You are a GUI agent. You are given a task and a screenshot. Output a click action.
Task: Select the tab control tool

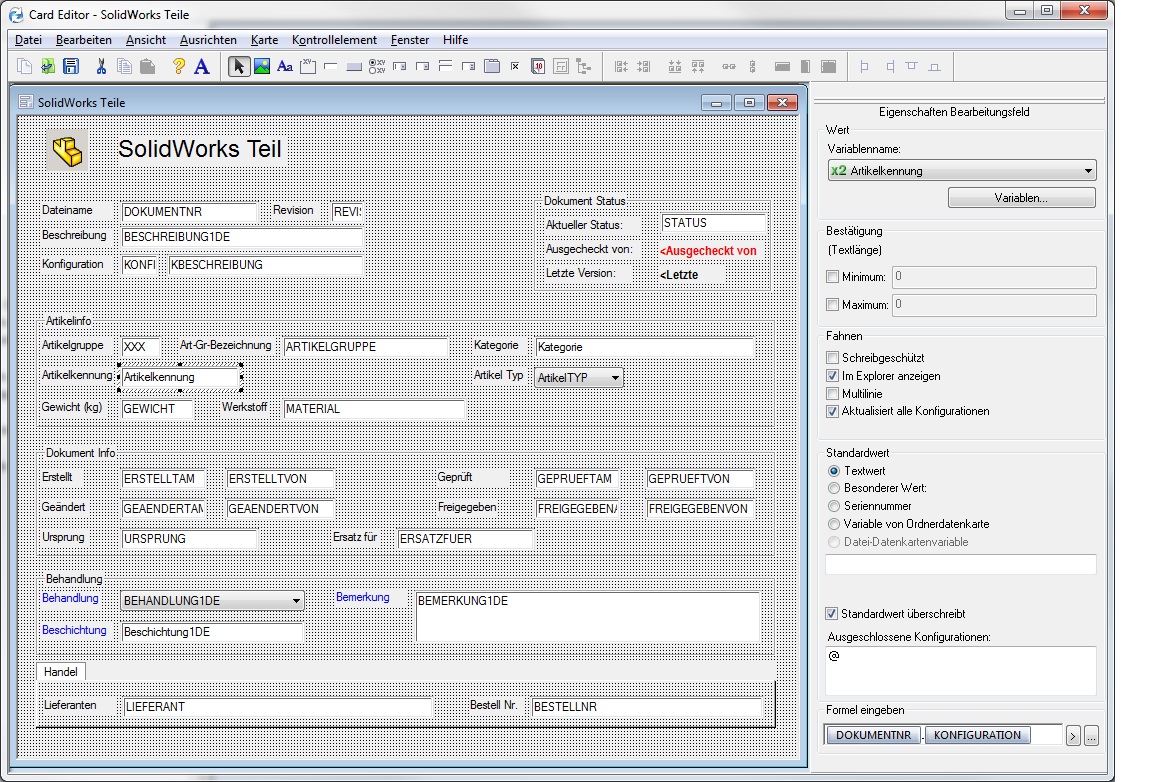tap(492, 67)
